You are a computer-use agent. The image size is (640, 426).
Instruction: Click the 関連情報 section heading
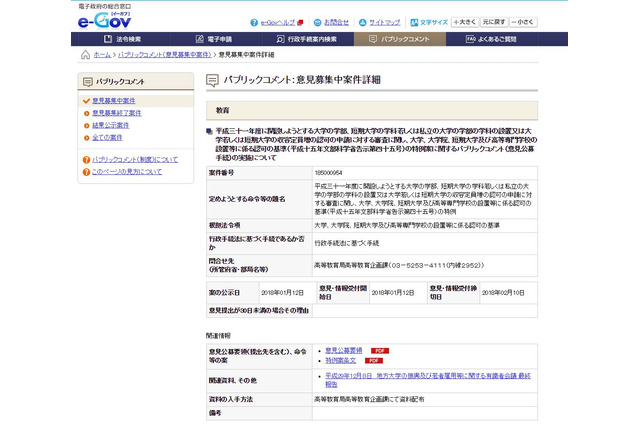(218, 336)
